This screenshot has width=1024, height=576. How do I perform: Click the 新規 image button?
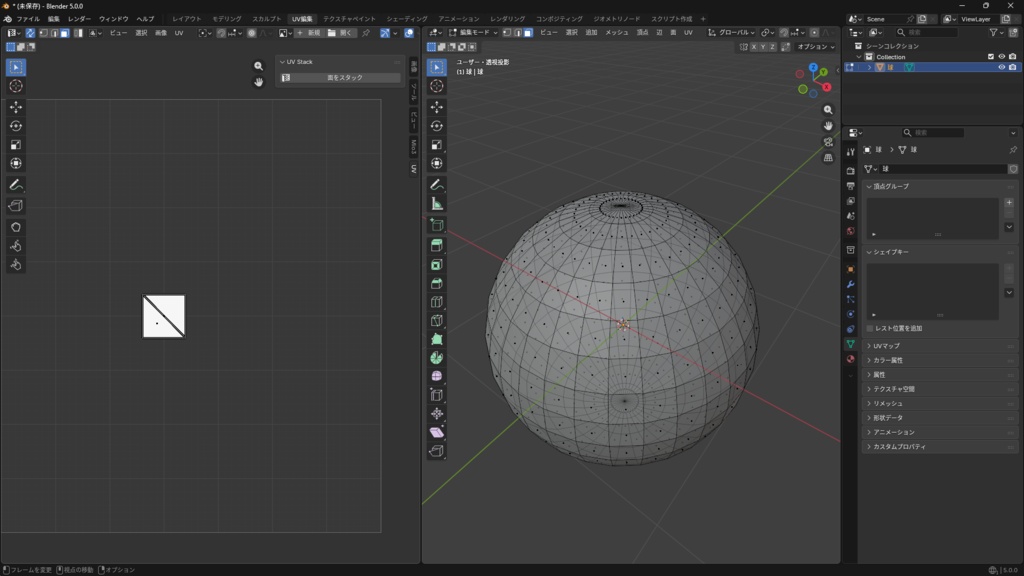point(309,33)
